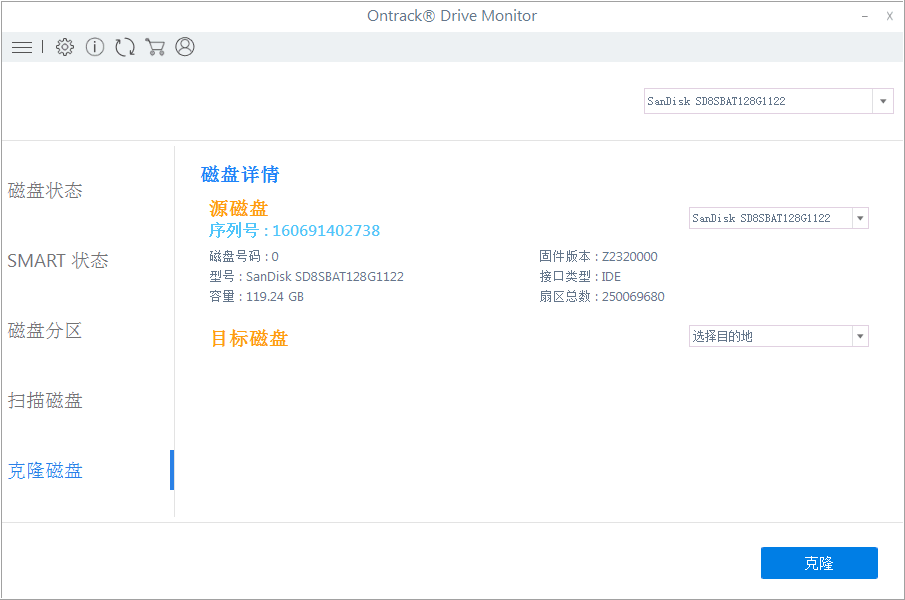The width and height of the screenshot is (905, 600).
Task: Open the source disk SanDisk combo box
Action: coord(779,218)
